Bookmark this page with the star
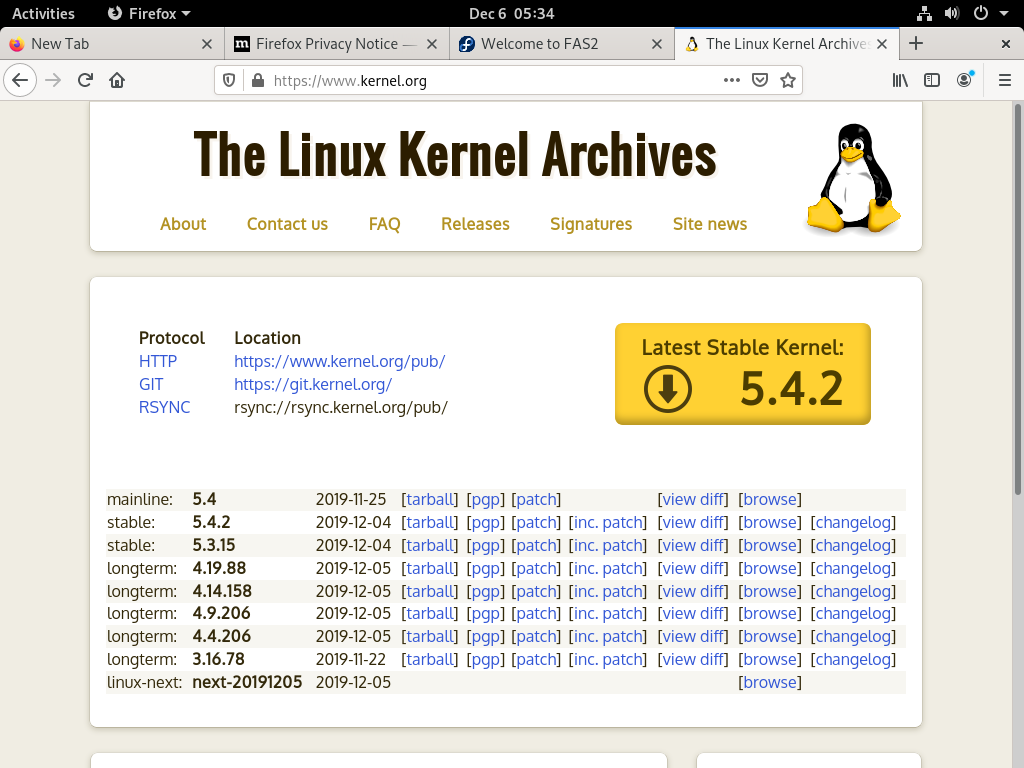Viewport: 1024px width, 768px height. [788, 80]
